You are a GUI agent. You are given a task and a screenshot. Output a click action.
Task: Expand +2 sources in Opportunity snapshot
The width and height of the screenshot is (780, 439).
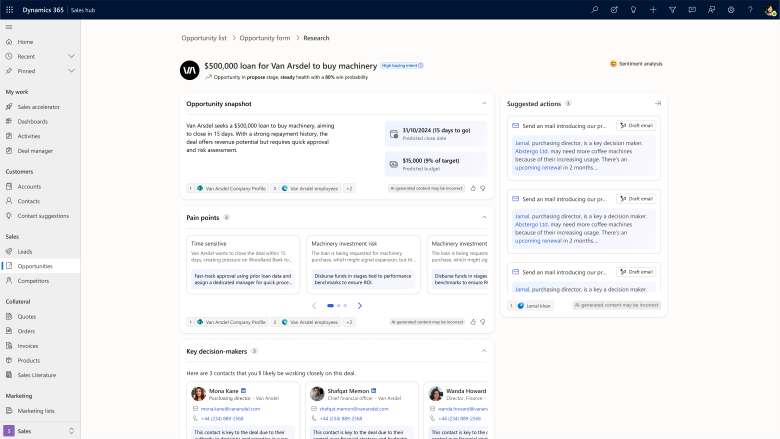[x=349, y=188]
